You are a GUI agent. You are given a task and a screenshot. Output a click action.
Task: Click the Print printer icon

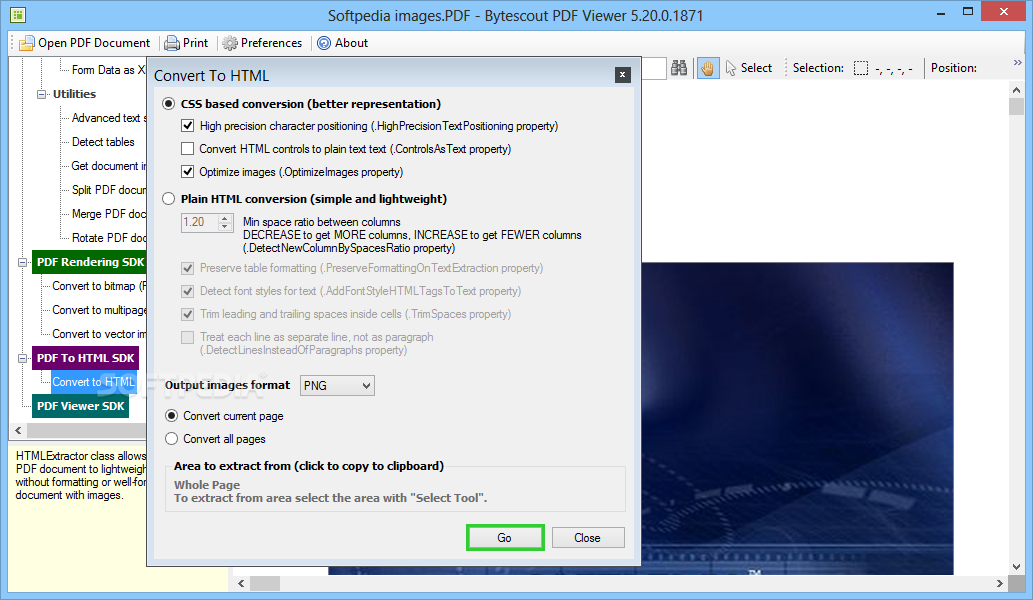172,43
